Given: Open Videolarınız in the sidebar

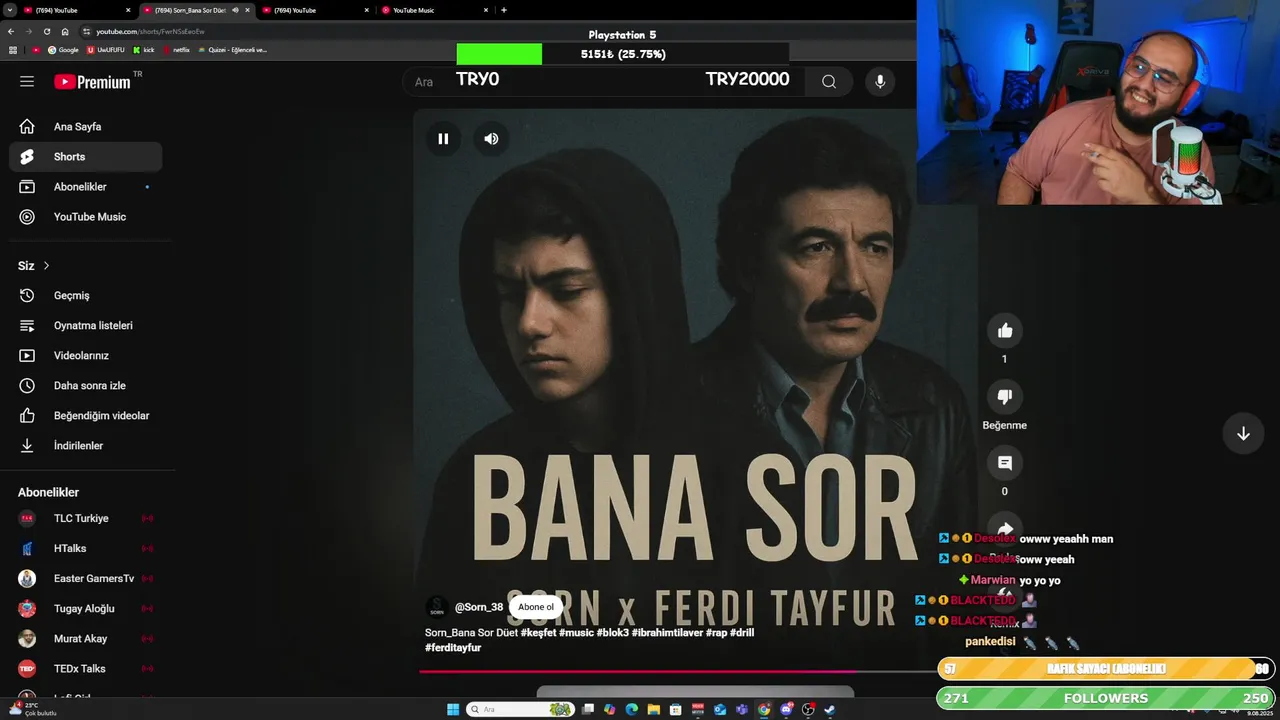Looking at the screenshot, I should 86,356.
